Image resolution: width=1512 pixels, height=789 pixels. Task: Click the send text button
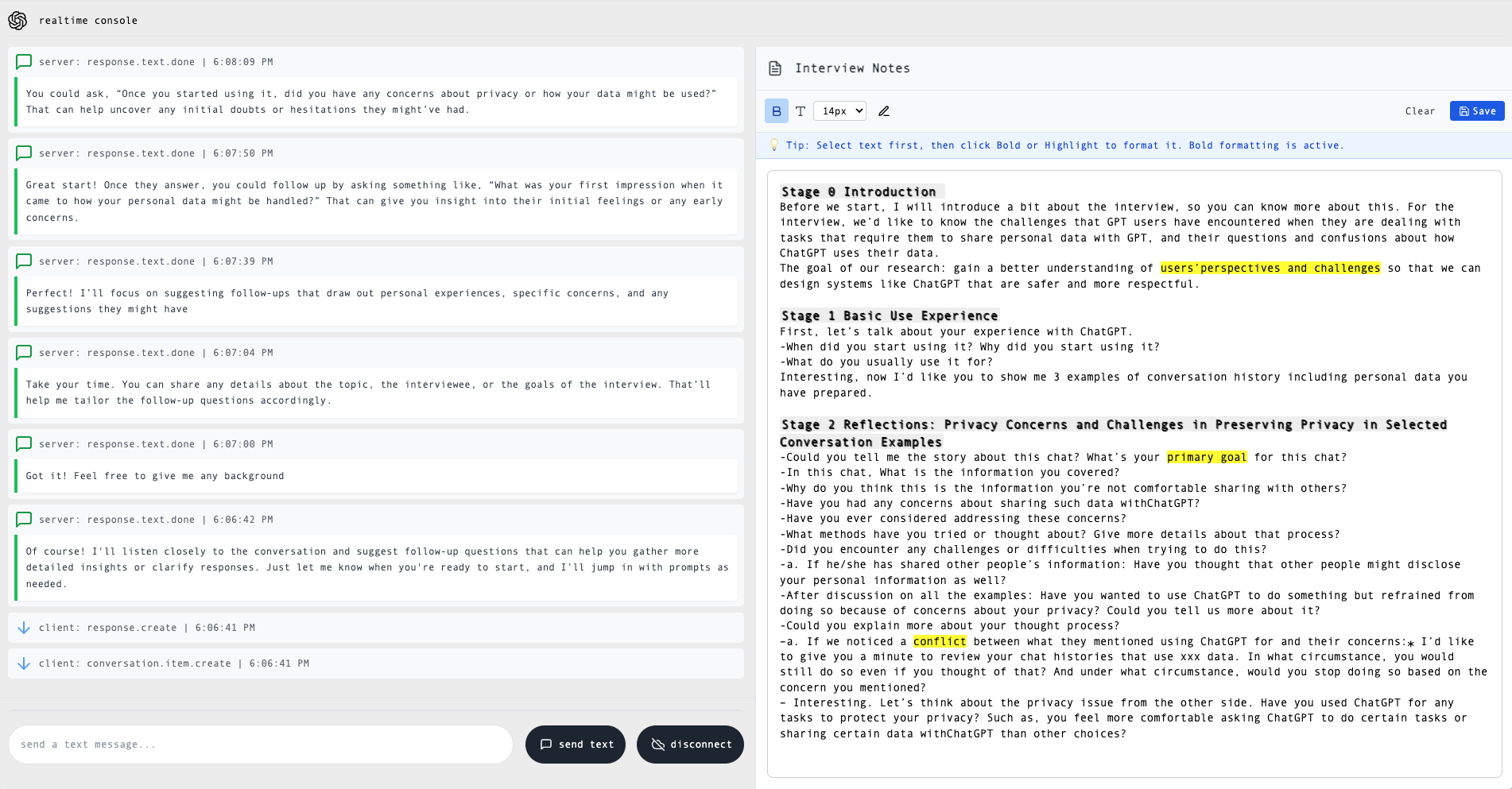click(x=576, y=745)
